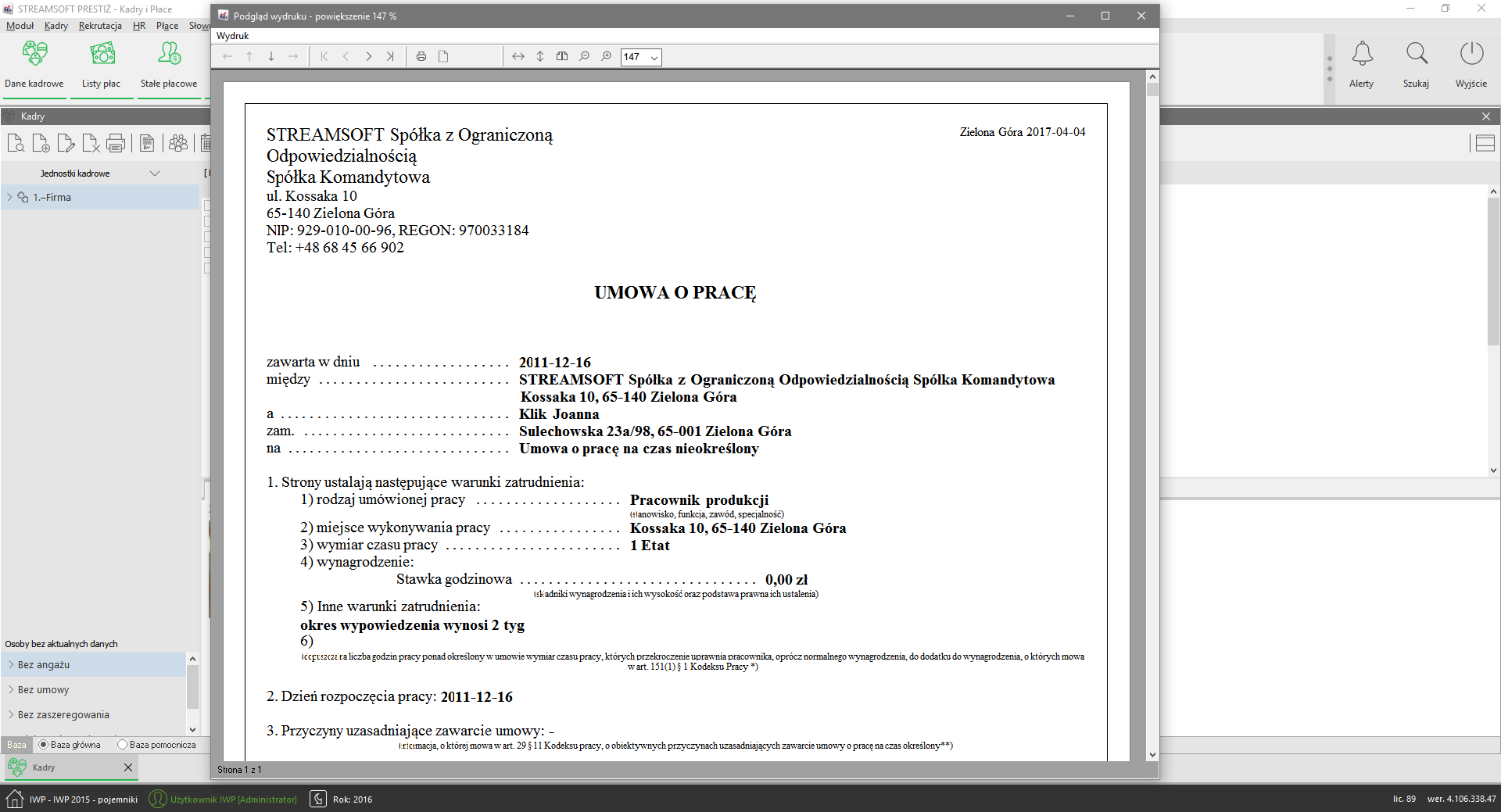Click the Kadry window right scrollbar down arrow

click(x=1493, y=470)
